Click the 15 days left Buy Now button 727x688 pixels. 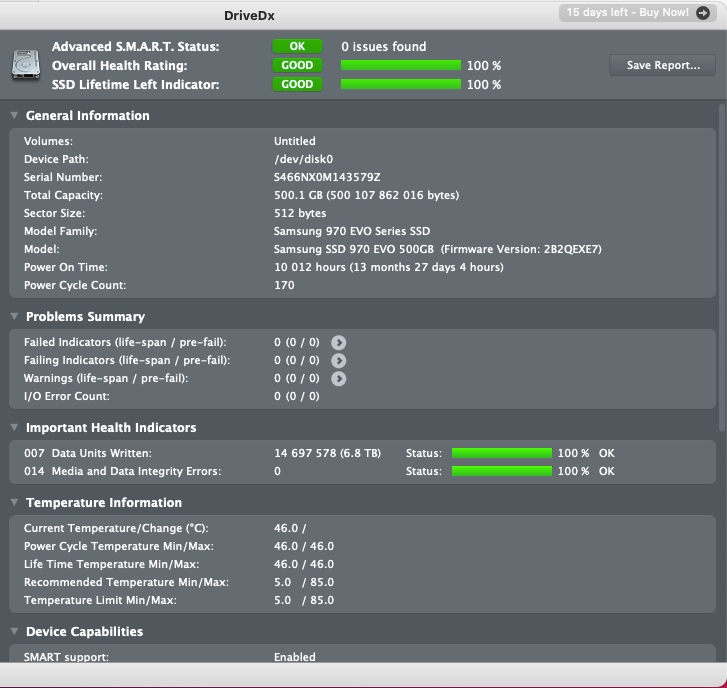coord(638,13)
